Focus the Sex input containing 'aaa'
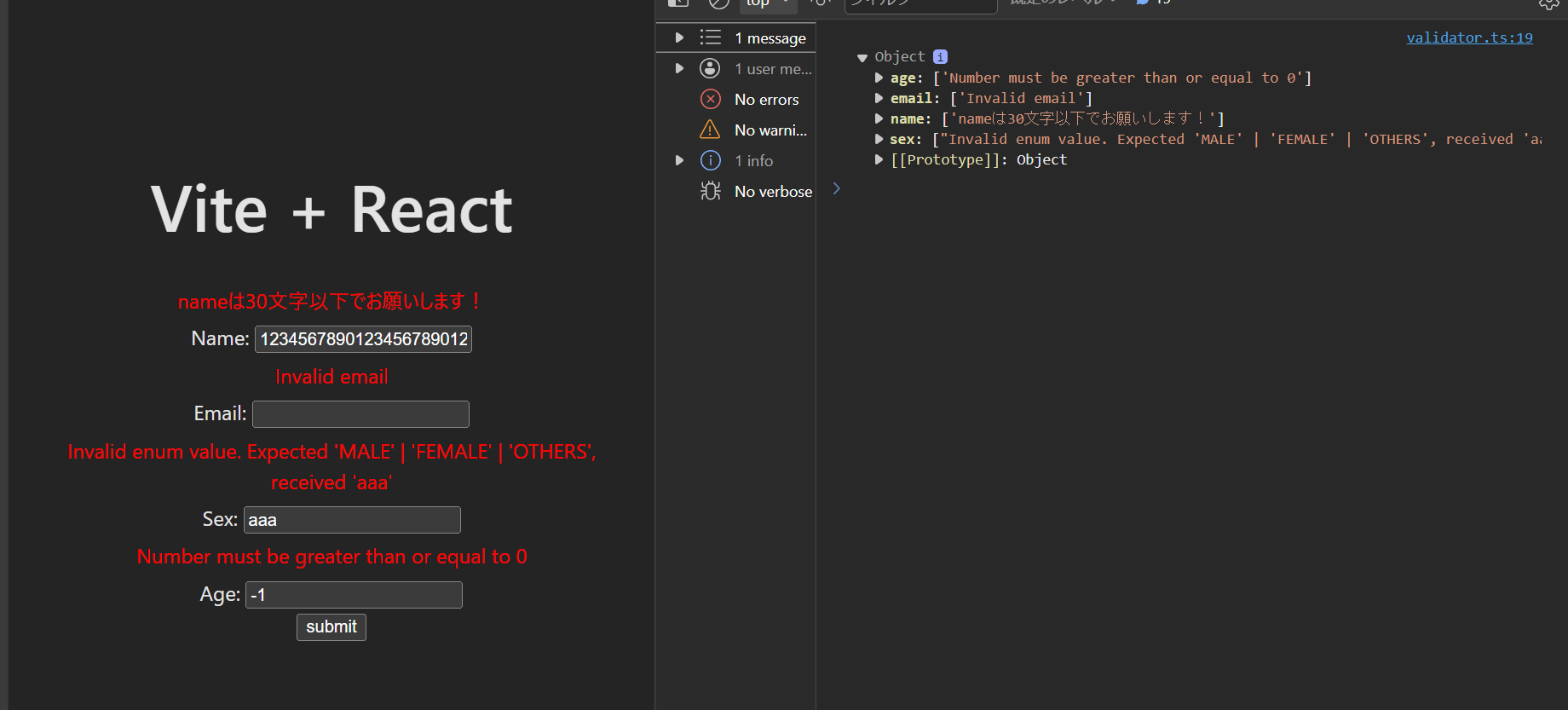The height and width of the screenshot is (710, 1568). pyautogui.click(x=352, y=520)
